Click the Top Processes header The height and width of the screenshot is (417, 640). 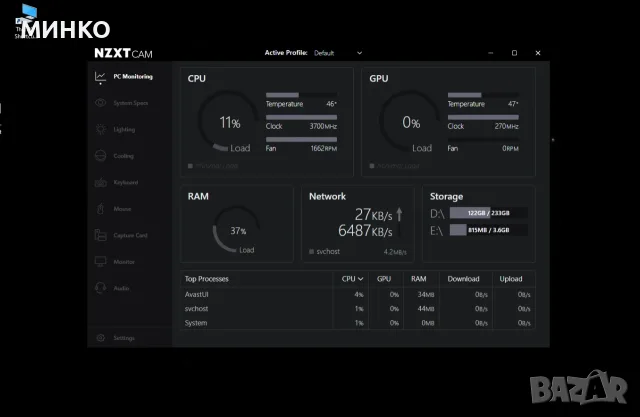[207, 279]
